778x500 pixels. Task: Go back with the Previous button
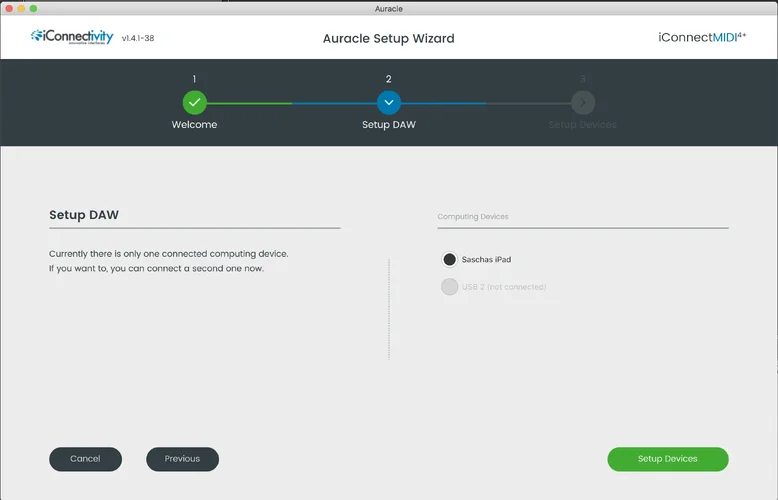[x=182, y=459]
